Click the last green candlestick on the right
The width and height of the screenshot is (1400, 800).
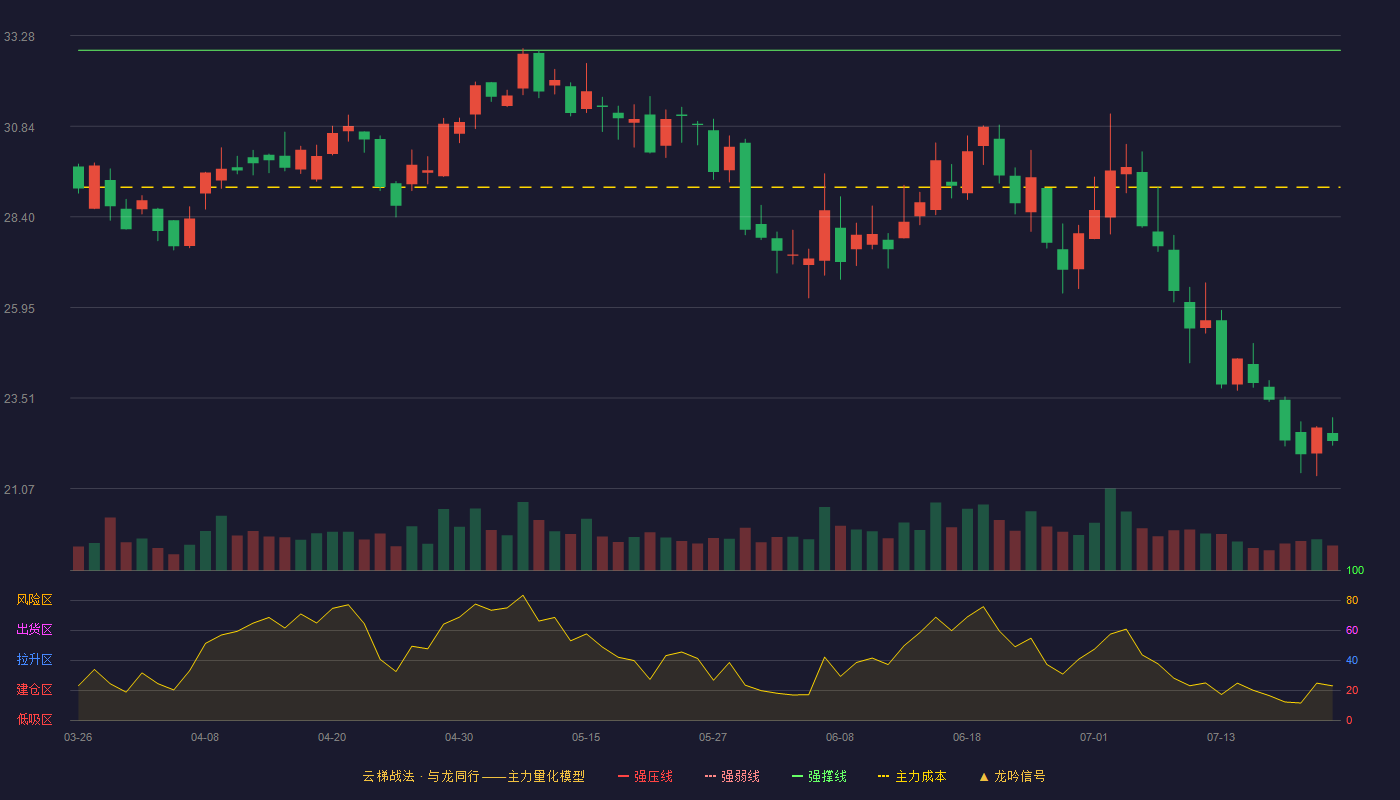[1332, 437]
